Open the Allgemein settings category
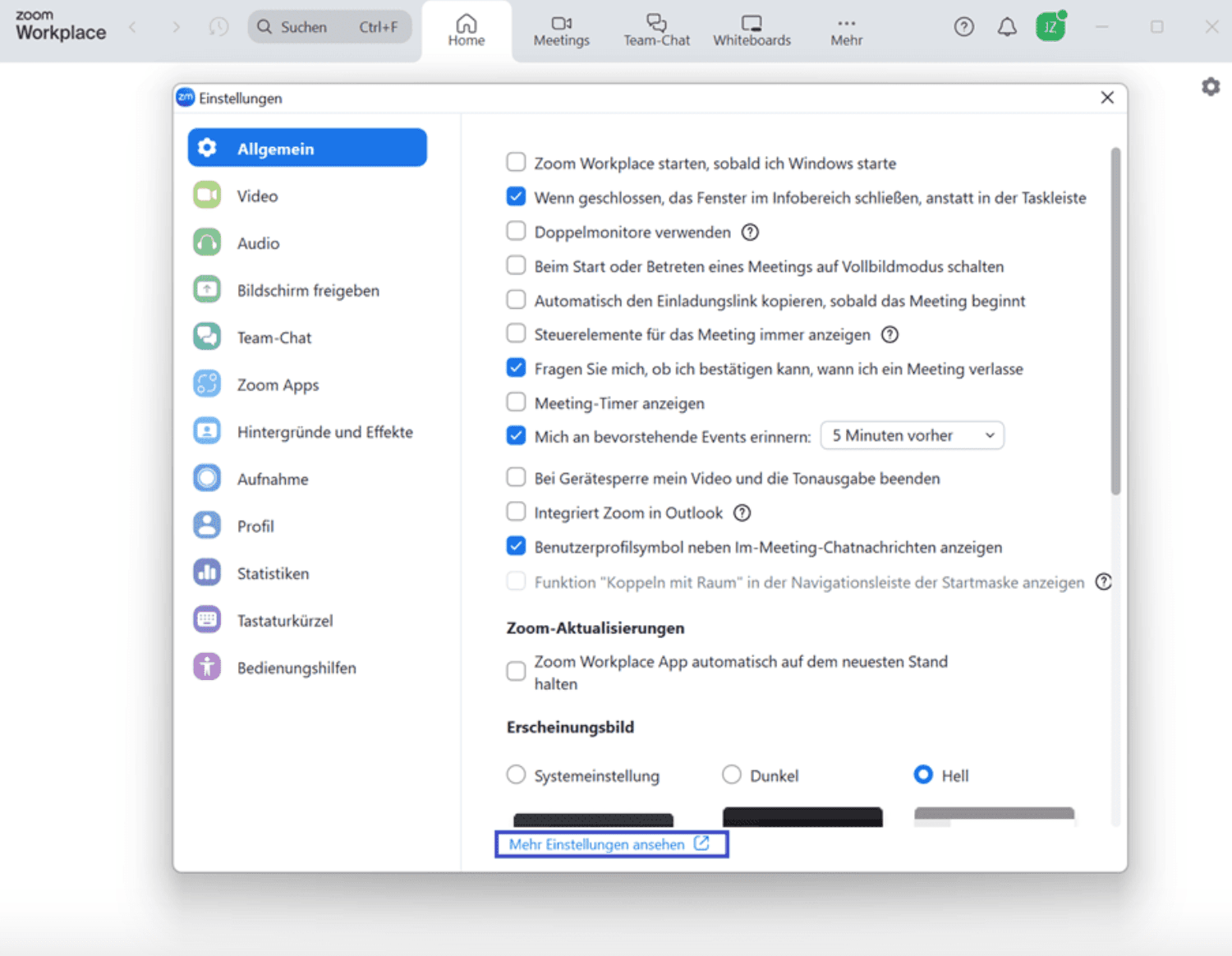Screen dimensions: 1232x956 pos(307,148)
